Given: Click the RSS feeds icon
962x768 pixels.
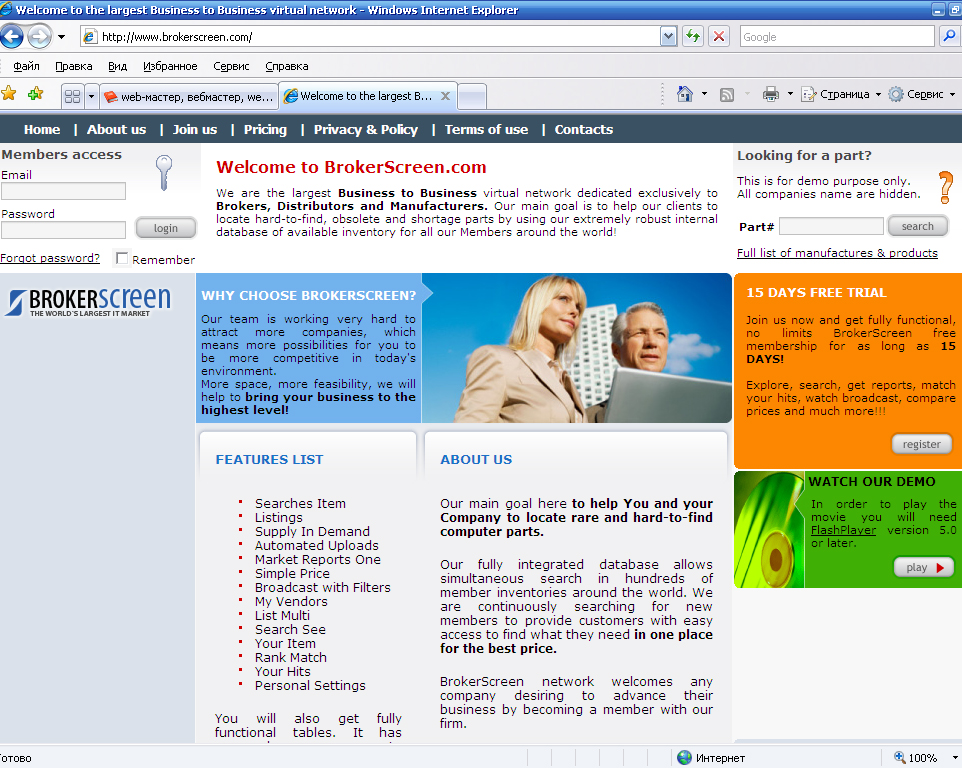Looking at the screenshot, I should coord(727,94).
